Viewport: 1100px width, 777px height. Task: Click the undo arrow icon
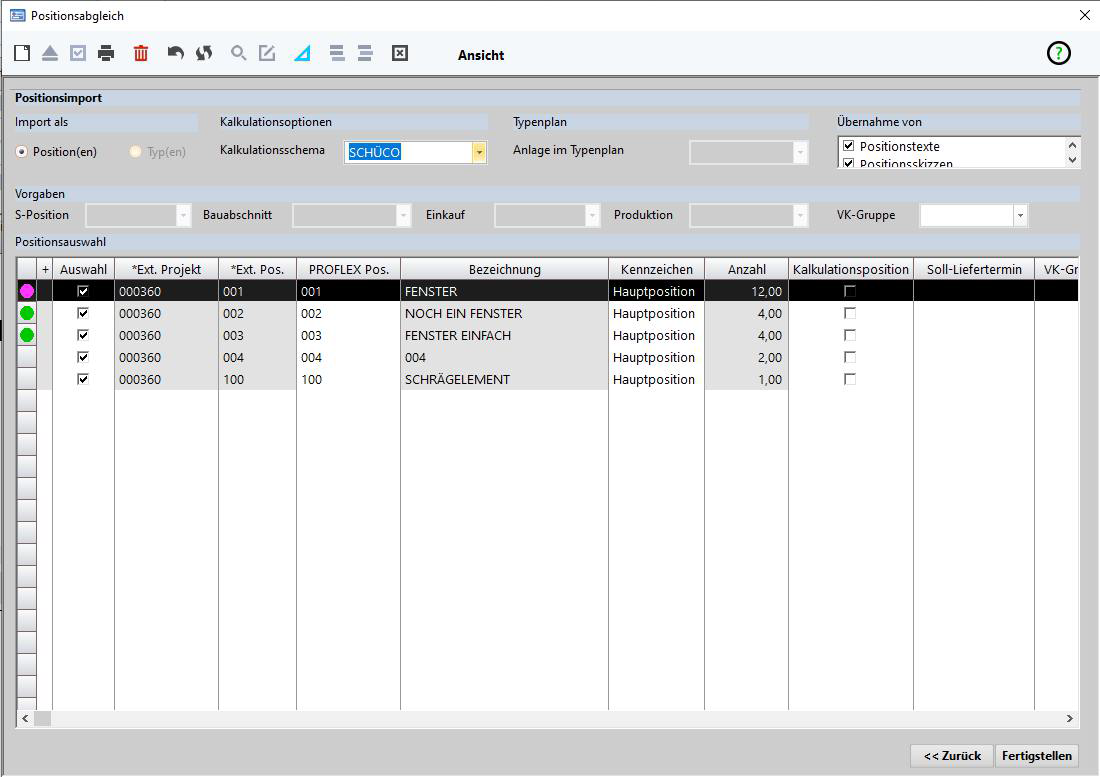coord(176,54)
